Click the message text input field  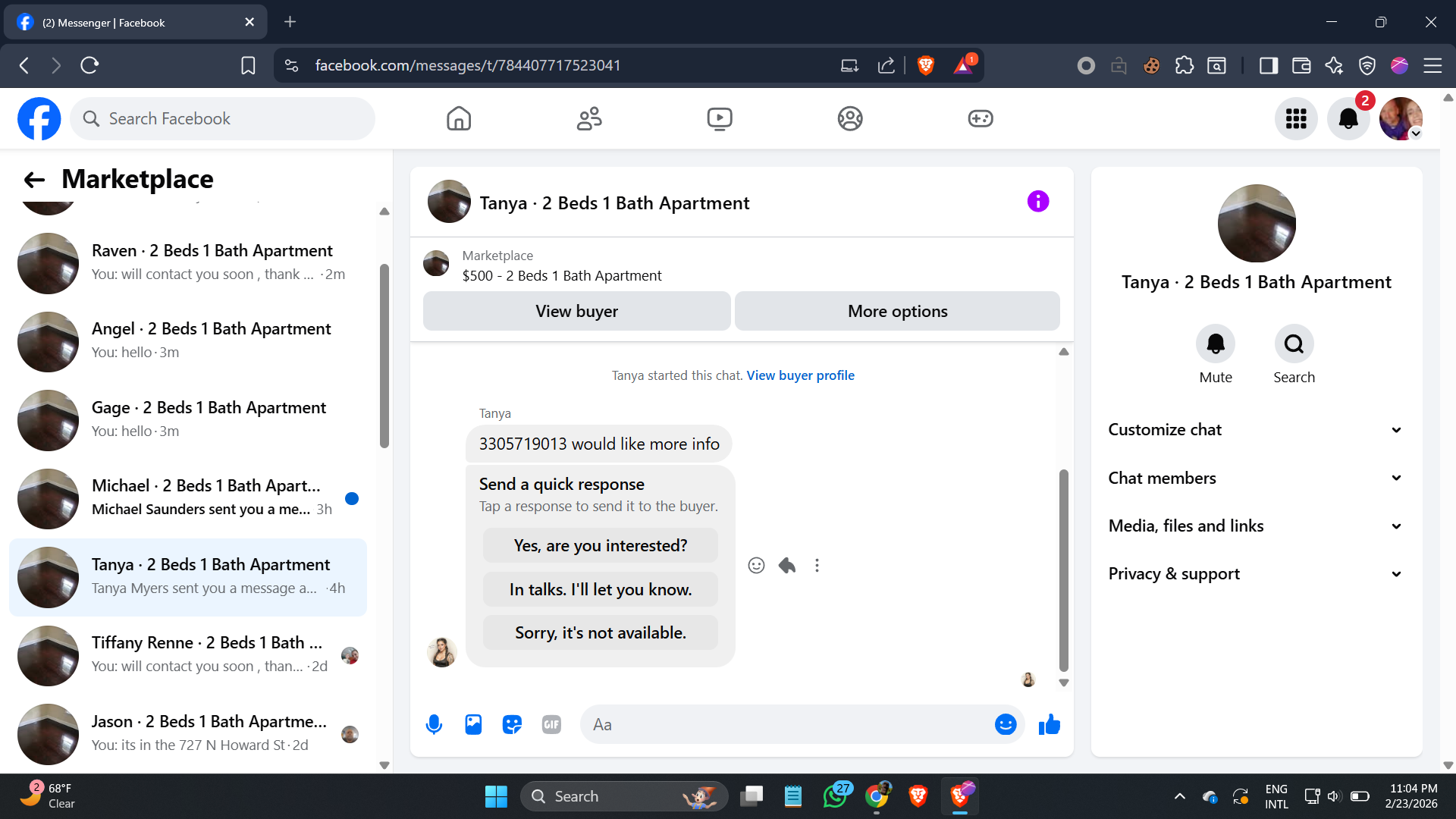coord(789,725)
